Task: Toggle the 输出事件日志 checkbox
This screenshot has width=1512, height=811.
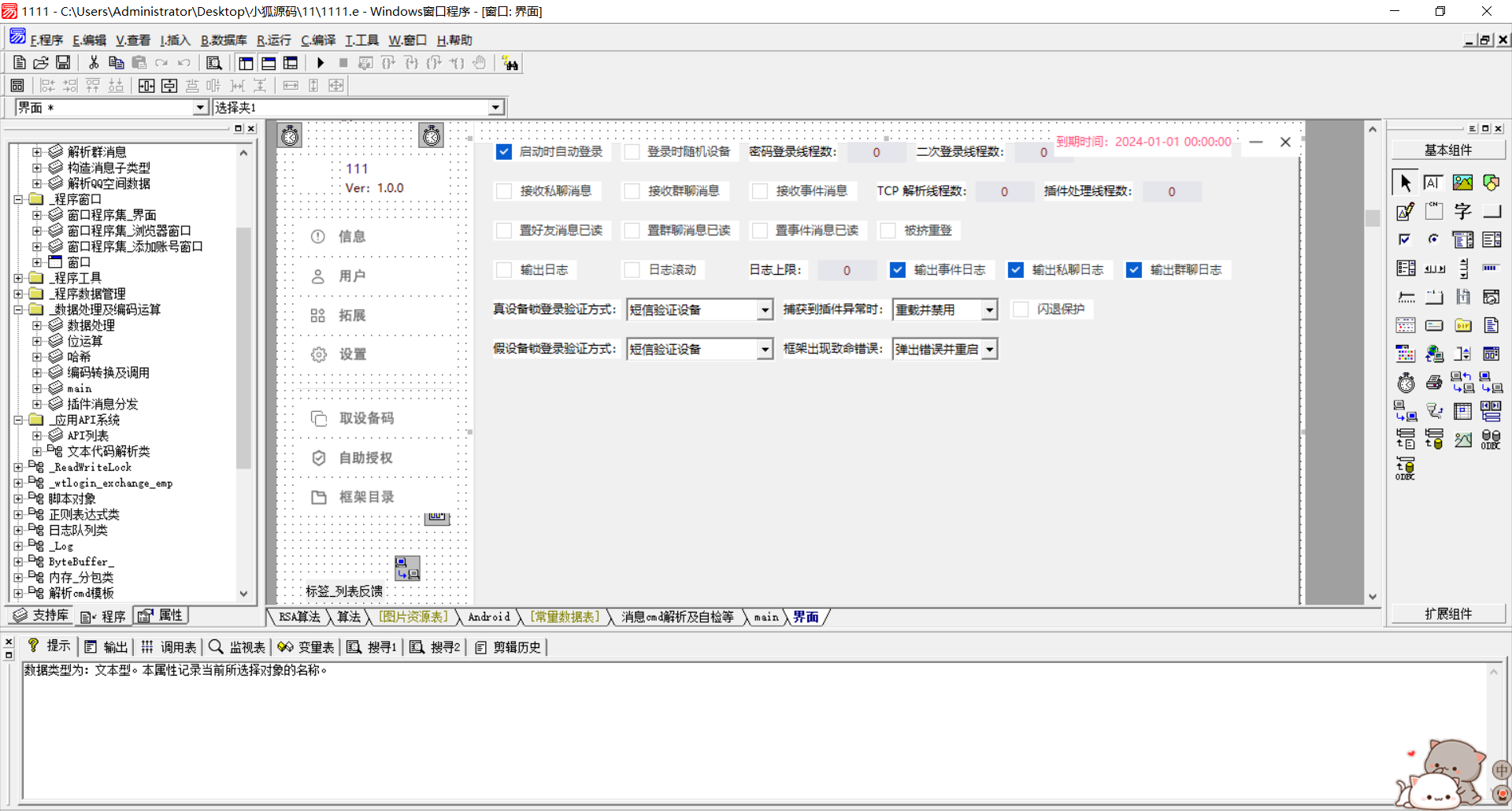Action: (x=897, y=270)
